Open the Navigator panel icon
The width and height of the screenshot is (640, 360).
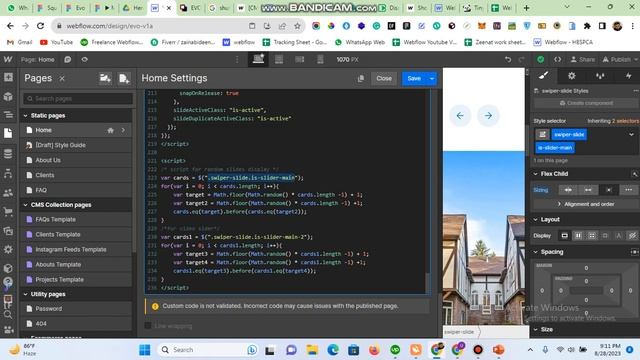[x=8, y=115]
